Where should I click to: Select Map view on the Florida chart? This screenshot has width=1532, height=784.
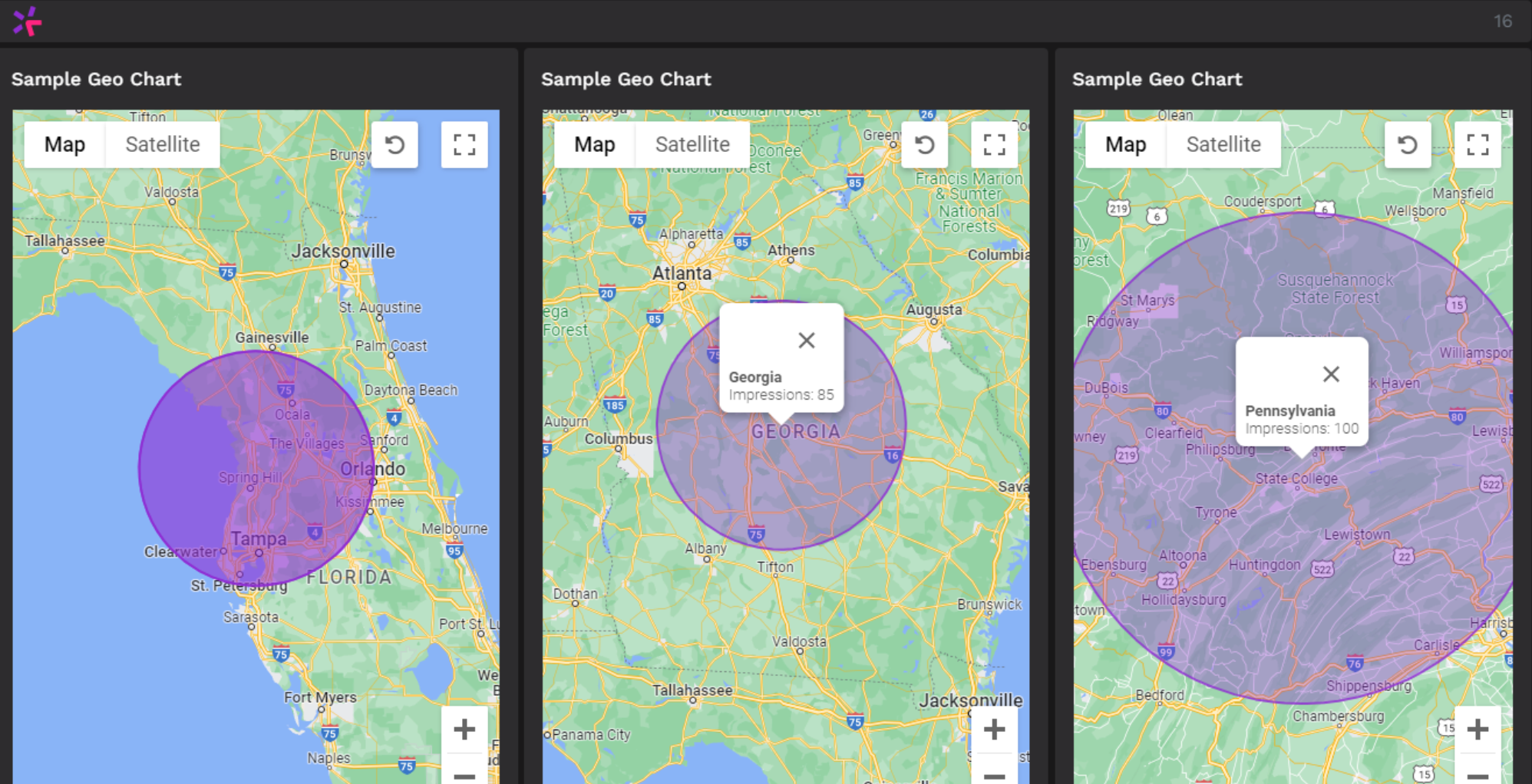[x=64, y=144]
